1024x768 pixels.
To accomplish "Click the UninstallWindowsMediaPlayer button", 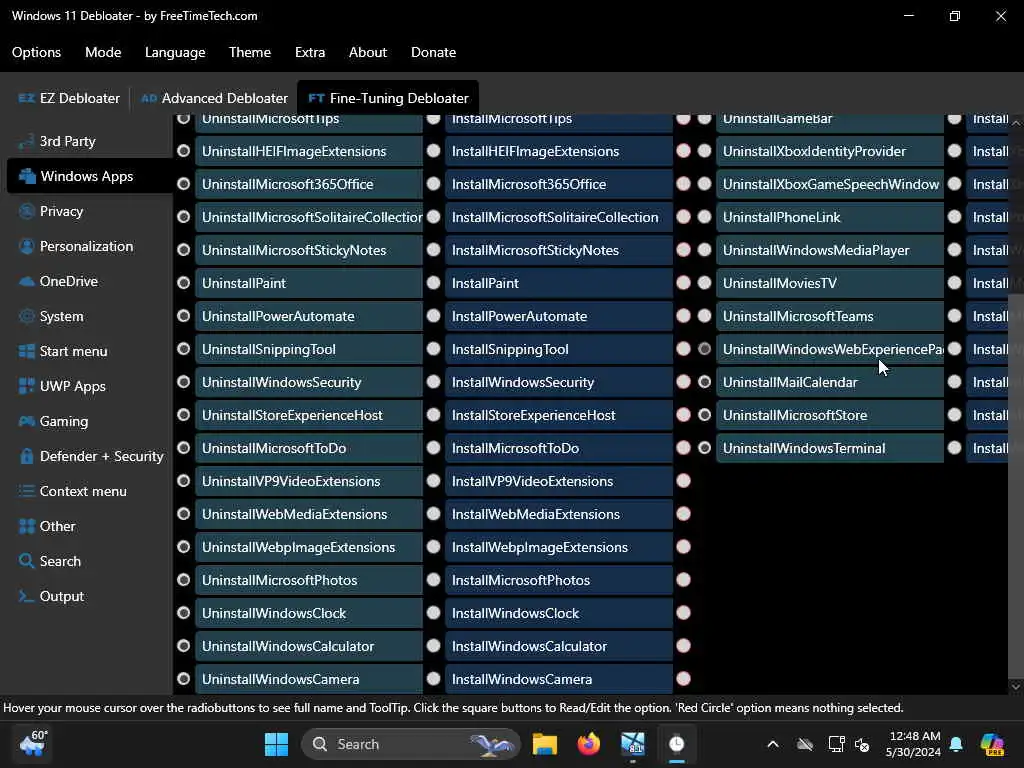I will (830, 250).
